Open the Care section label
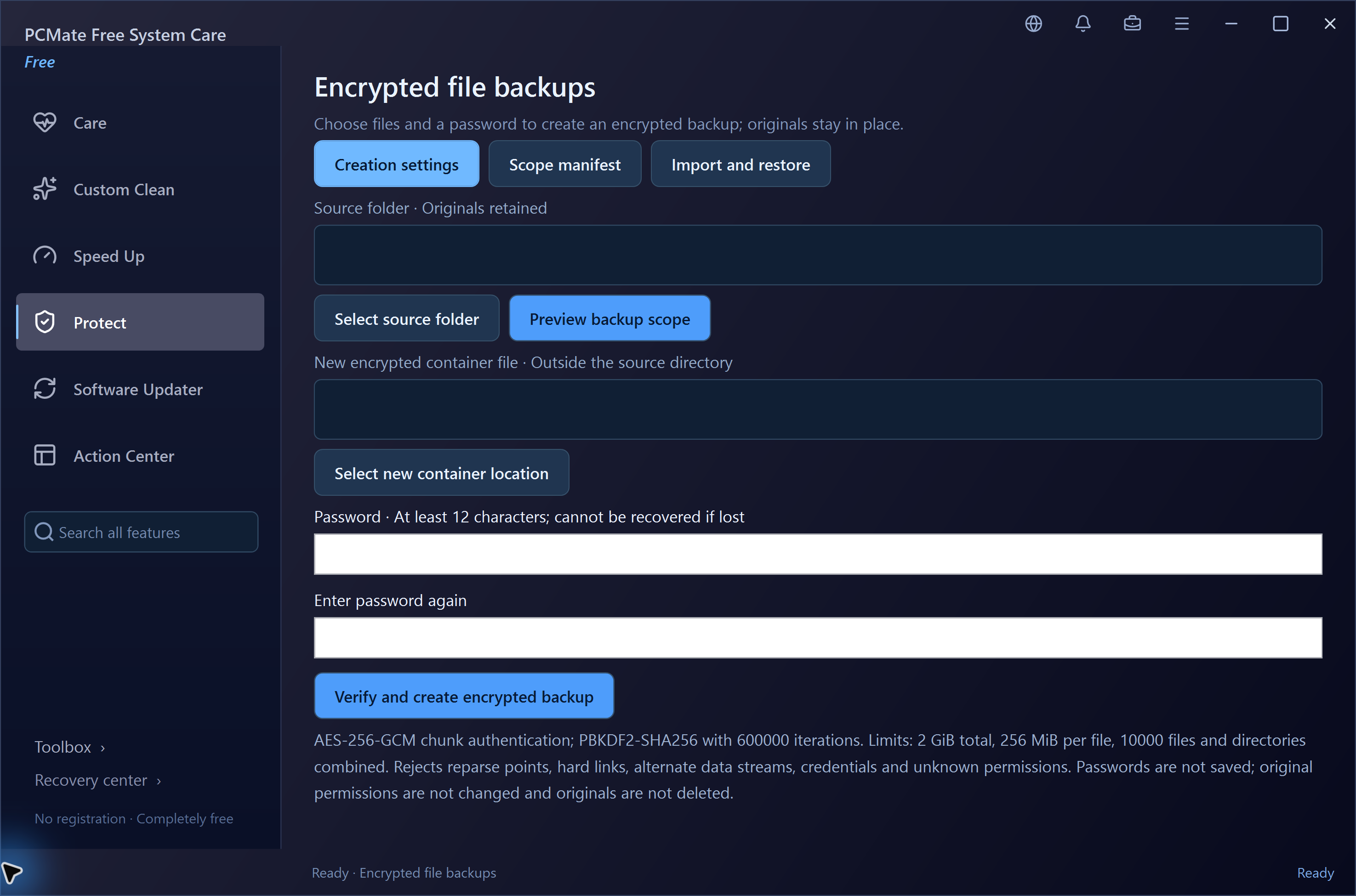Screen dimensions: 1356x896 tap(90, 123)
